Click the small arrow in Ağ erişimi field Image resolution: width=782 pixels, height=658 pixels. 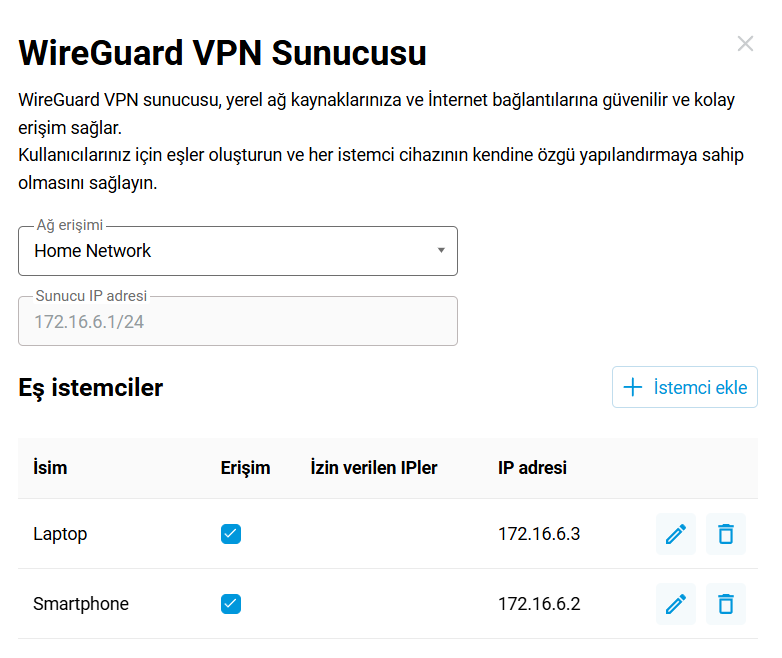441,251
